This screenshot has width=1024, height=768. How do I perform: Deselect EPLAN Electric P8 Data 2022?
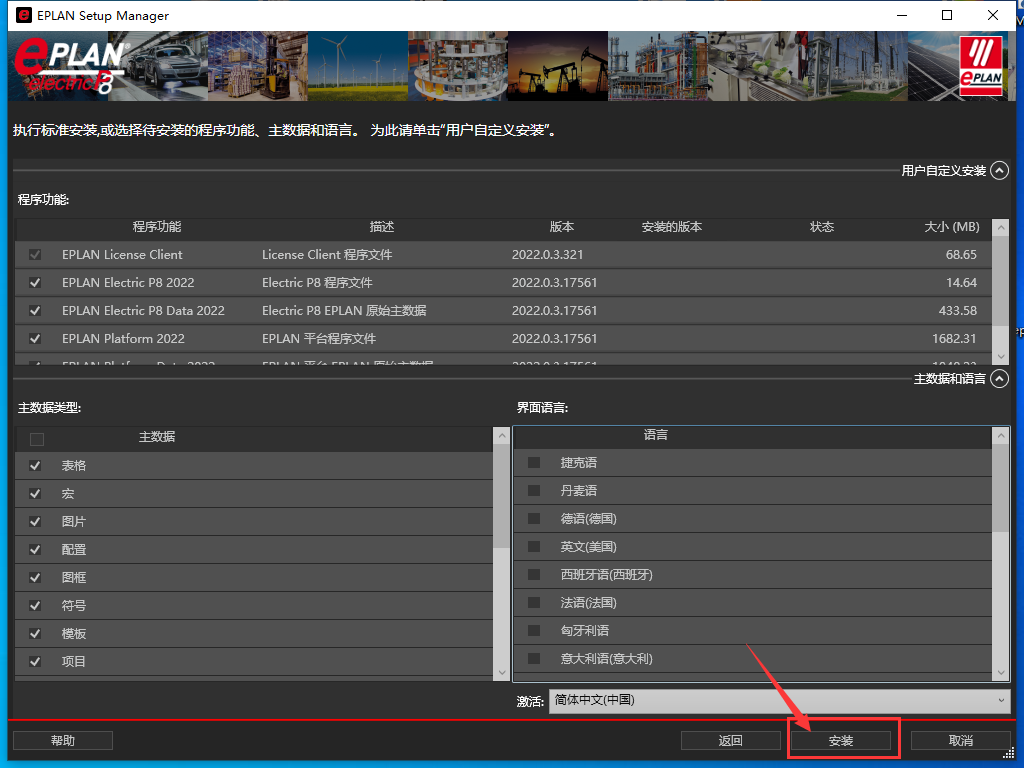(34, 311)
